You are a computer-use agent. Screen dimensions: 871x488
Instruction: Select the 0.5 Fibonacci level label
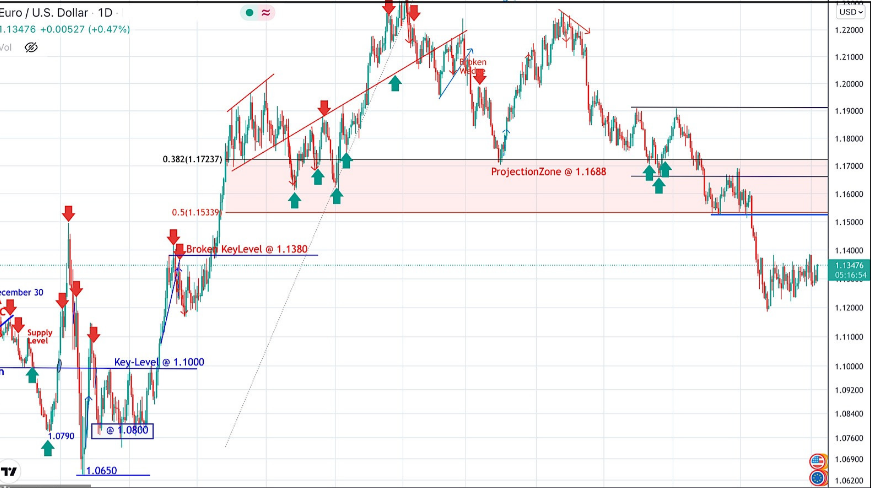(198, 213)
